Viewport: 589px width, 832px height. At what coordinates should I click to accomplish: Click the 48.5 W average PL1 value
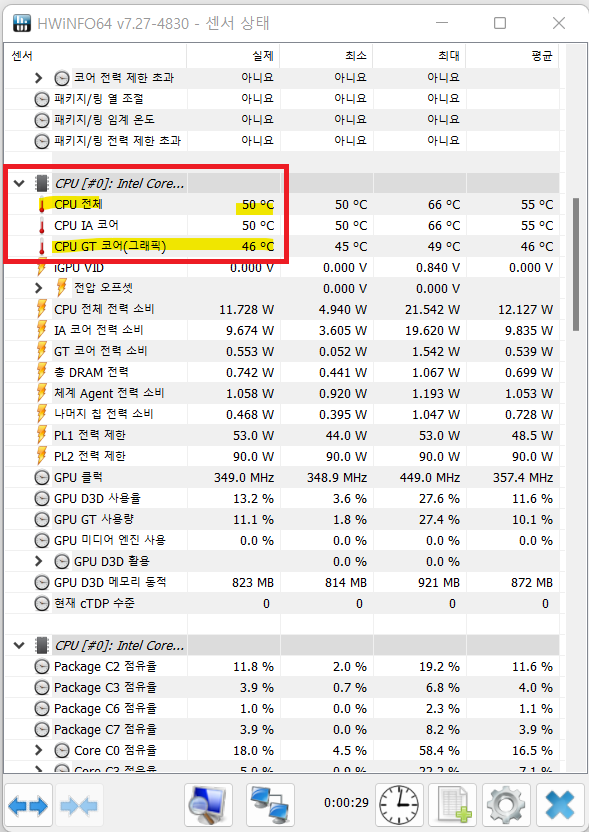click(532, 436)
